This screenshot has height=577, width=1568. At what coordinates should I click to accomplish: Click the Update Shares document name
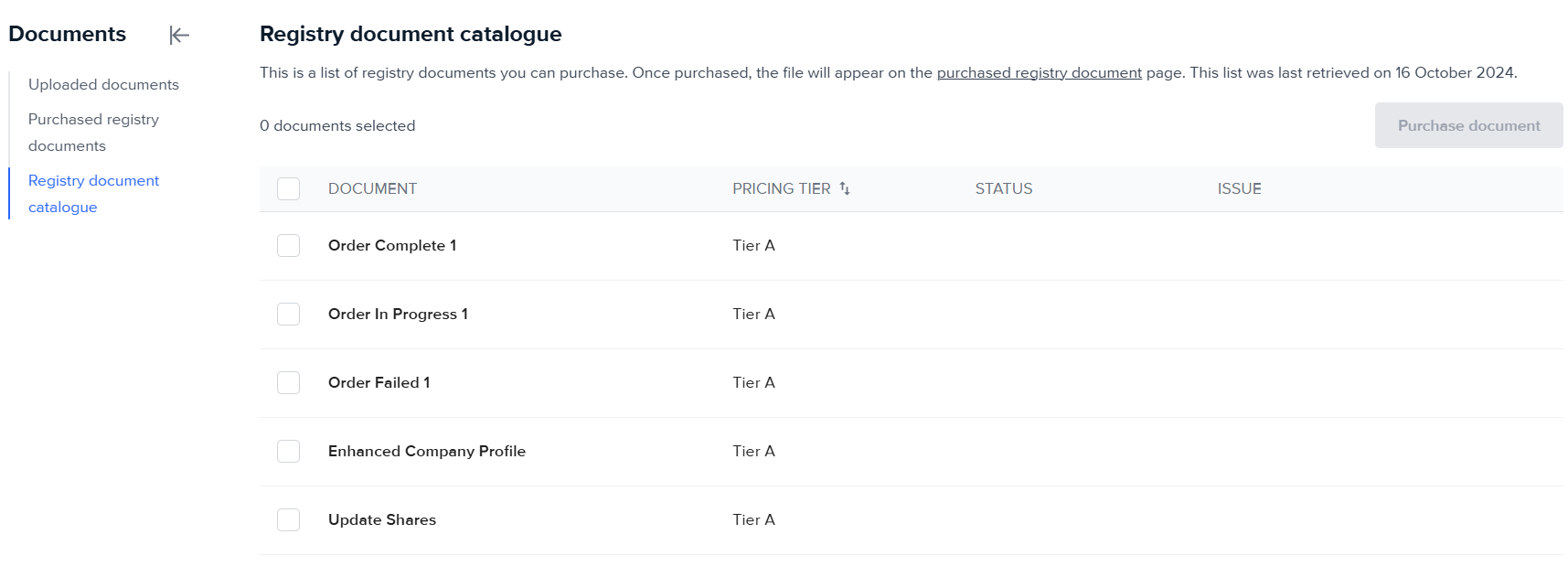pyautogui.click(x=381, y=519)
